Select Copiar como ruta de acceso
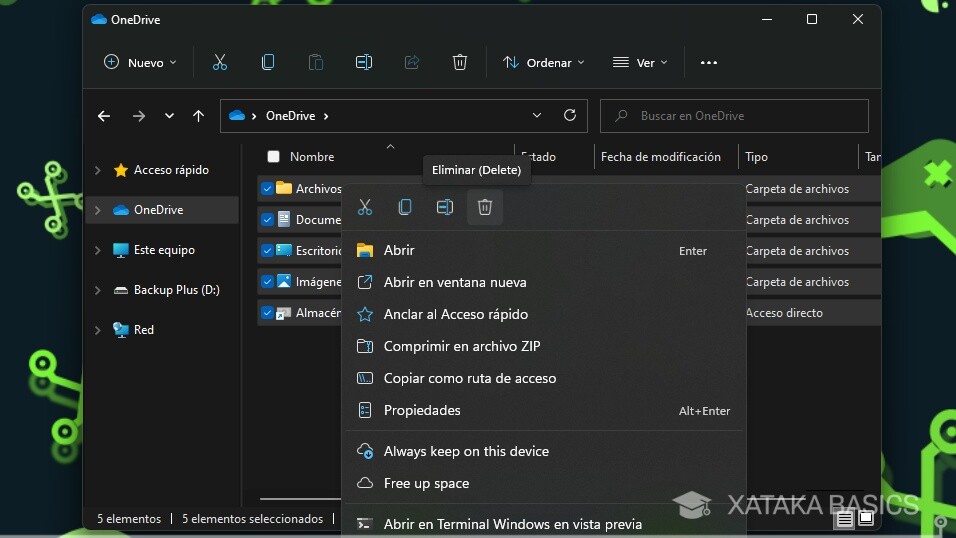This screenshot has height=538, width=956. [x=543, y=378]
